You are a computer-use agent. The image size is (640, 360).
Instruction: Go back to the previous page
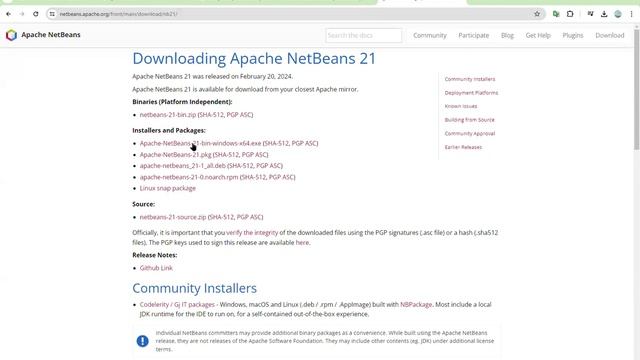[9, 14]
